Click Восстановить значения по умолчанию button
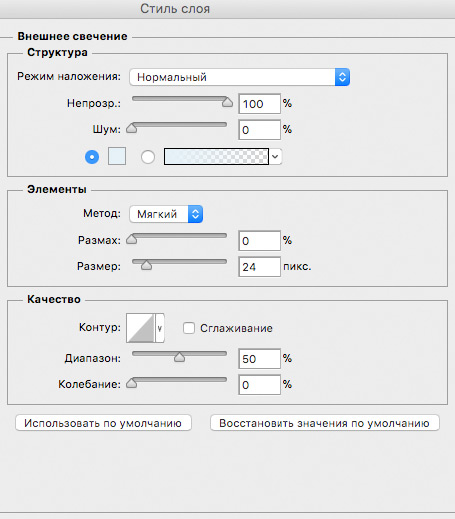 (x=325, y=423)
